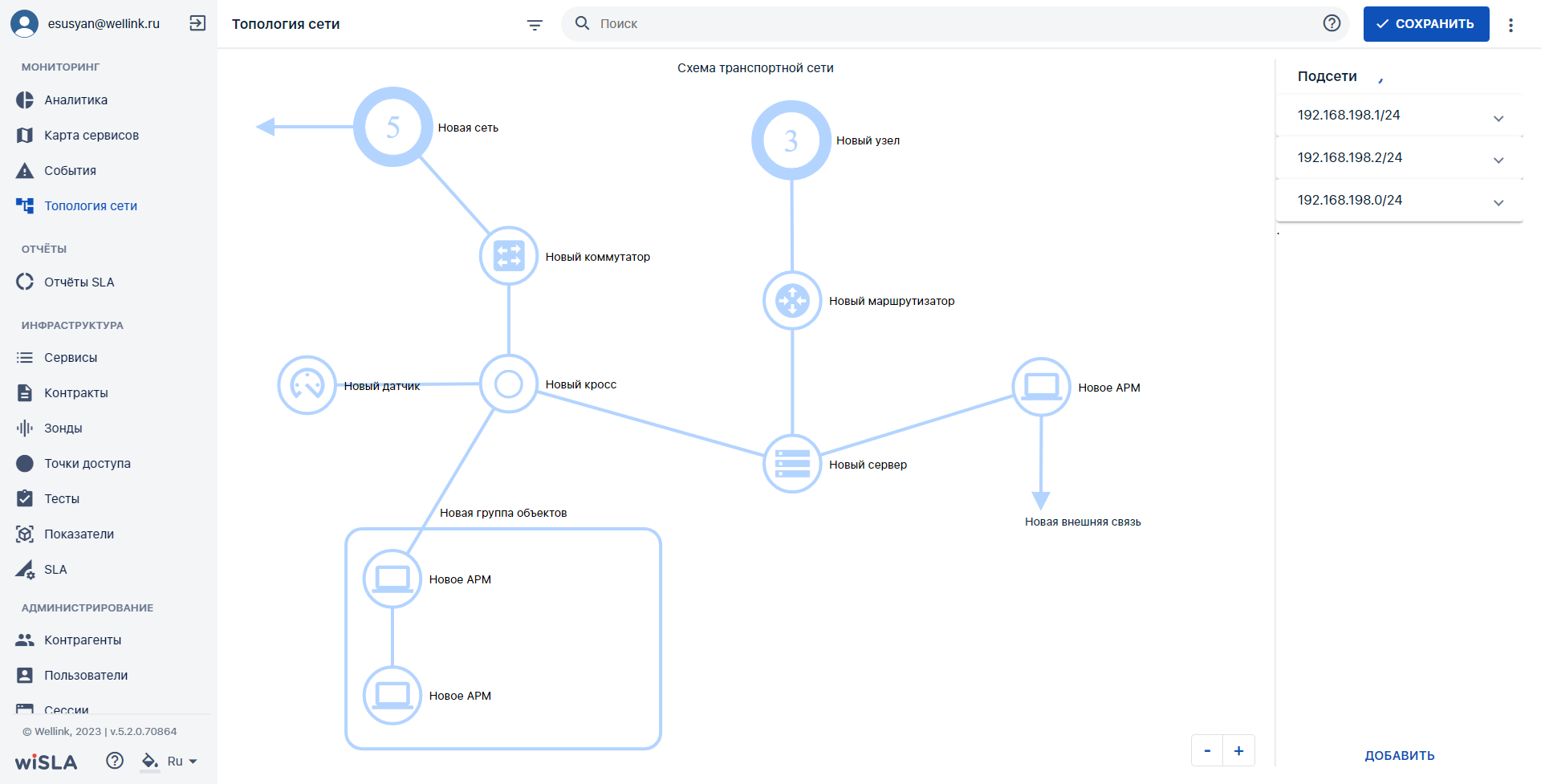Click the user avatar icon
The image size is (1541, 784).
(x=24, y=23)
